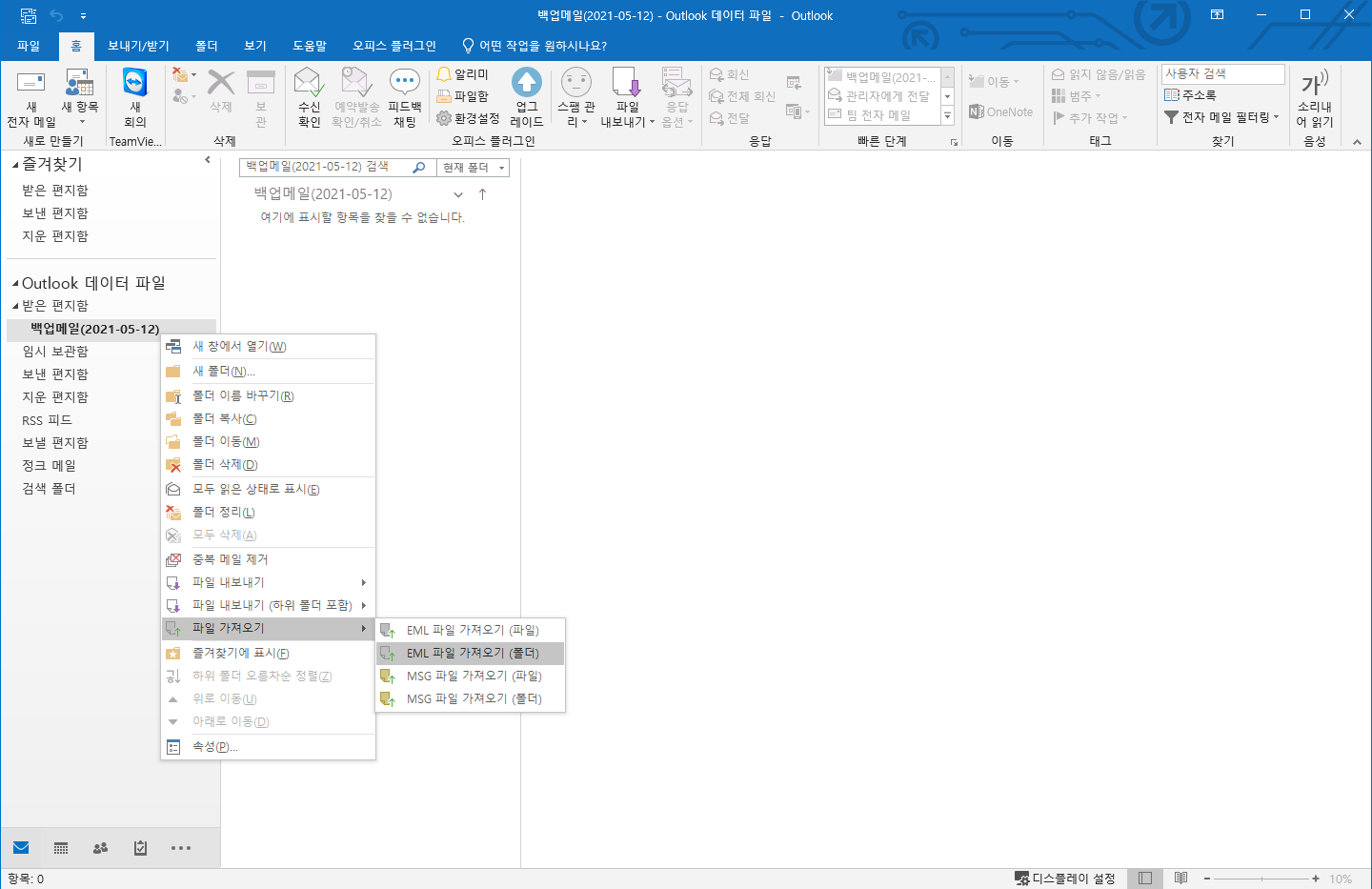Choose 폴더 이름 바꾸기 menu item
The width and height of the screenshot is (1372, 889).
(268, 395)
